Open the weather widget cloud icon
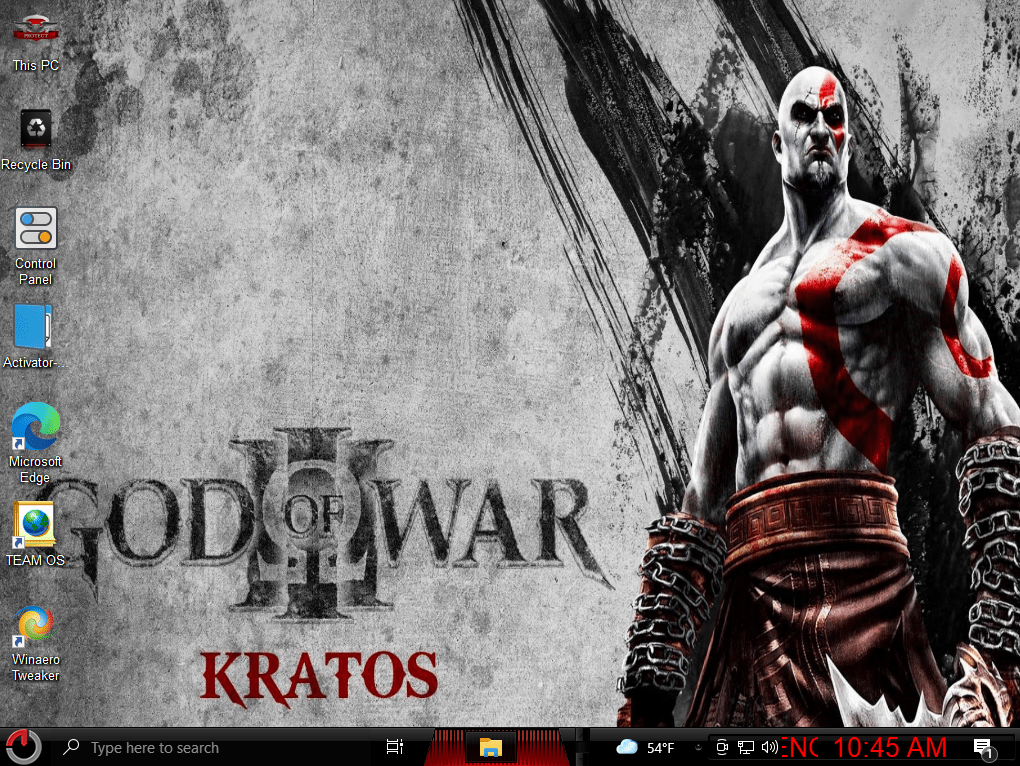This screenshot has width=1020, height=766. pos(627,747)
